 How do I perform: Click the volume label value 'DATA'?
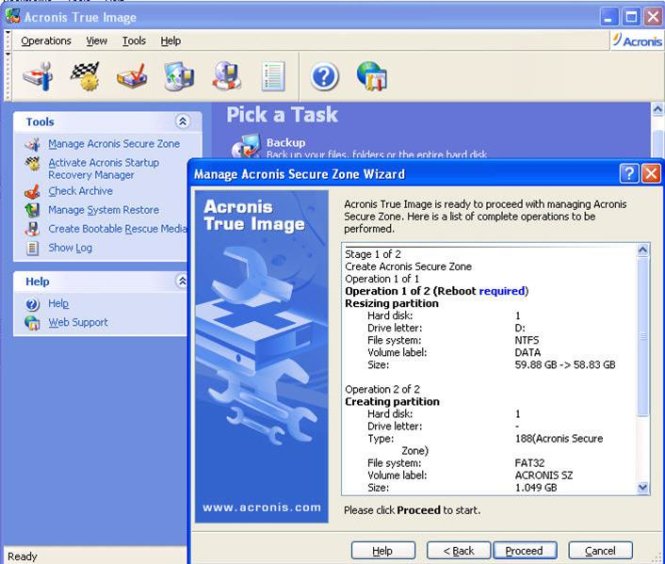tap(528, 353)
